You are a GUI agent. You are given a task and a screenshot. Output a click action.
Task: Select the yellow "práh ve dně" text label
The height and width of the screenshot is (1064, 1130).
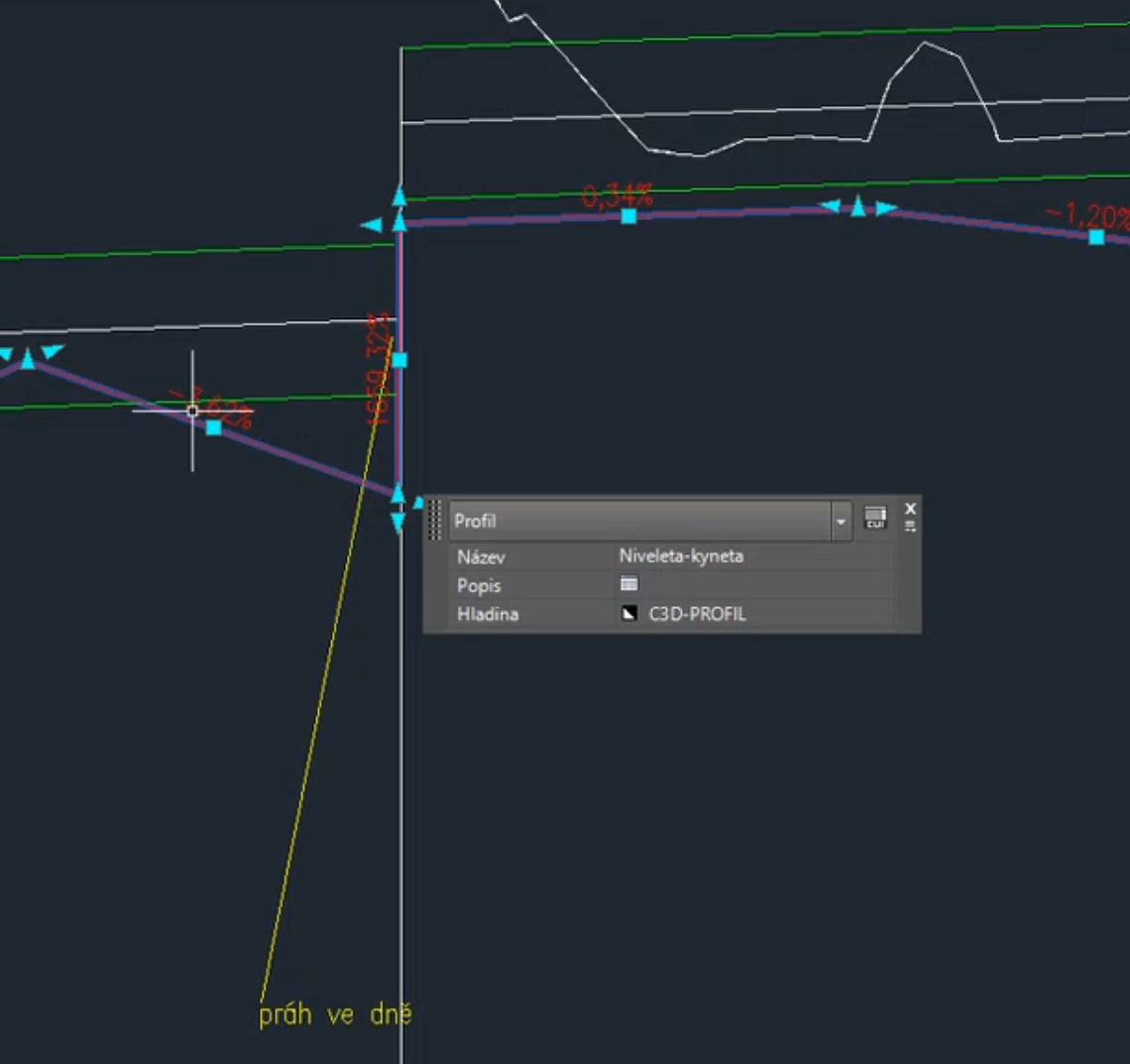point(335,1015)
